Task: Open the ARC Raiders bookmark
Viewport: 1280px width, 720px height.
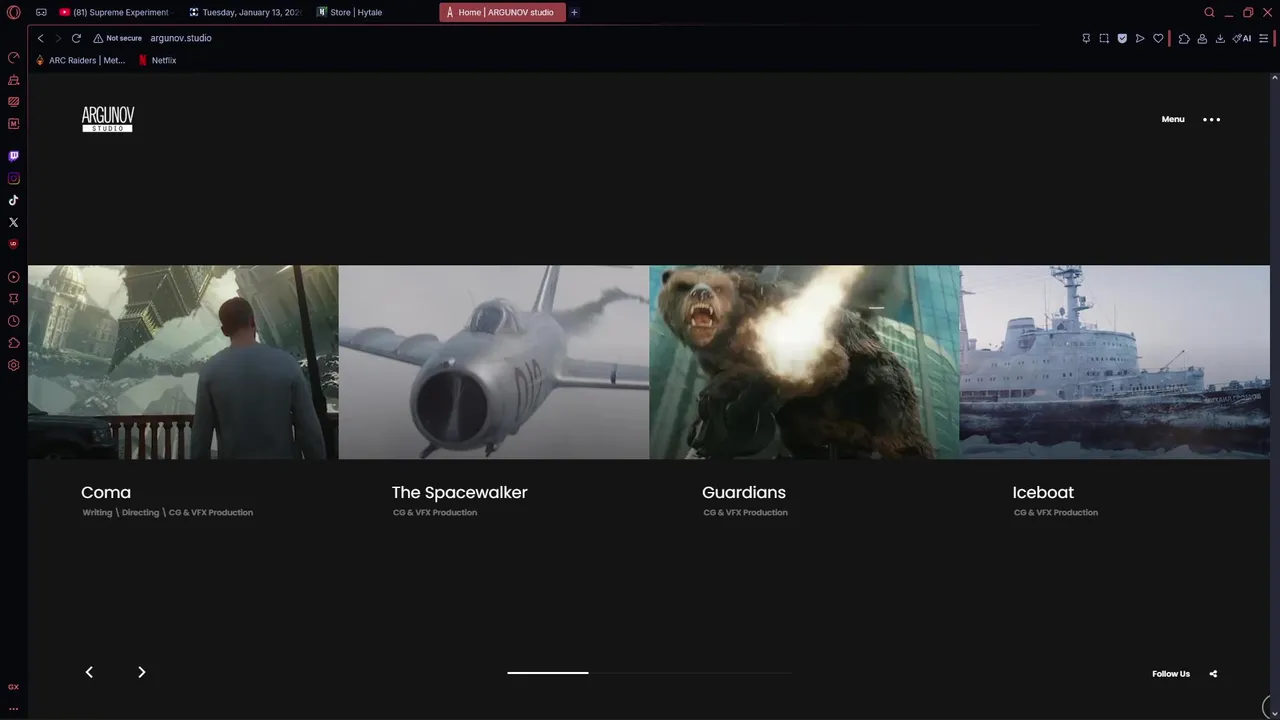Action: click(80, 60)
